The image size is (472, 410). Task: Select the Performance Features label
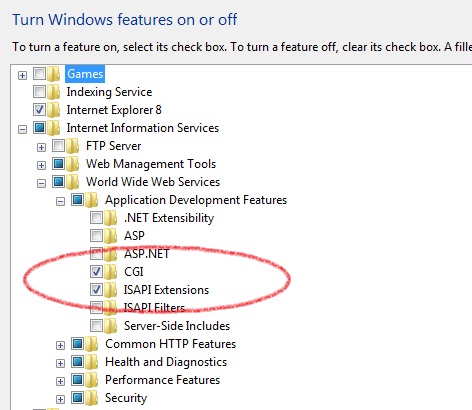click(x=163, y=380)
